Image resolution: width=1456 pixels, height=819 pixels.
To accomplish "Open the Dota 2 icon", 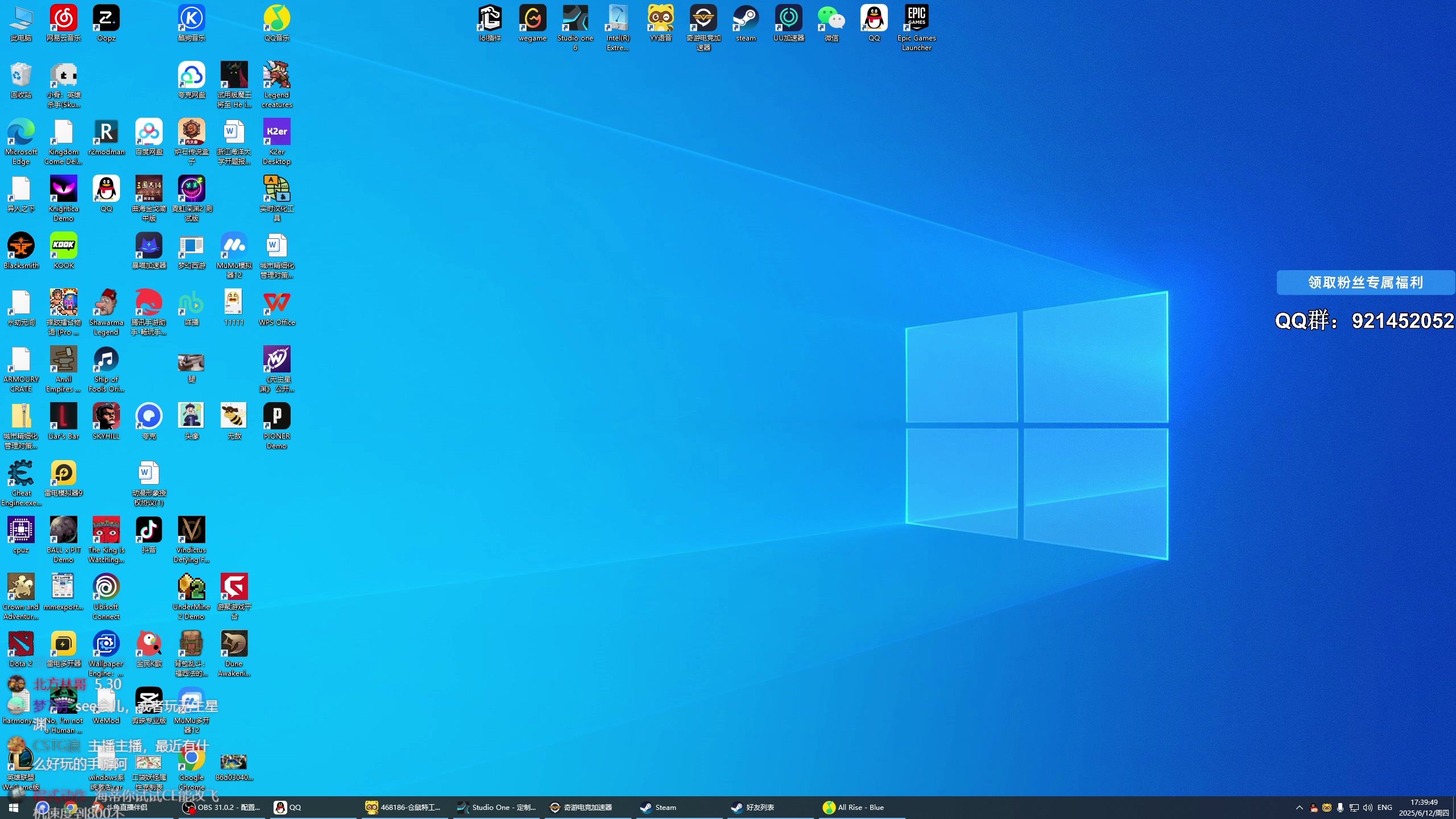I will tap(20, 649).
